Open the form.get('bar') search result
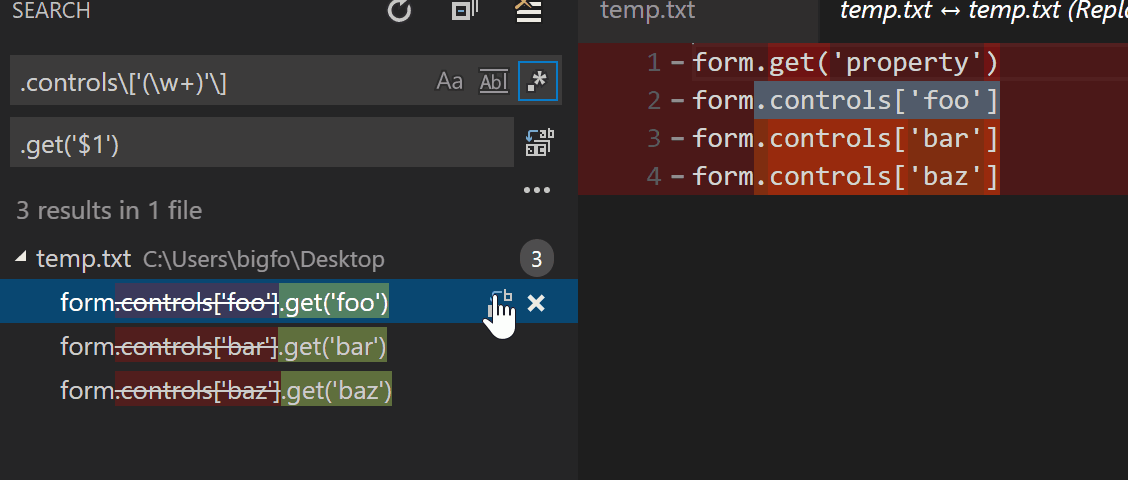The height and width of the screenshot is (480, 1128). 223,347
